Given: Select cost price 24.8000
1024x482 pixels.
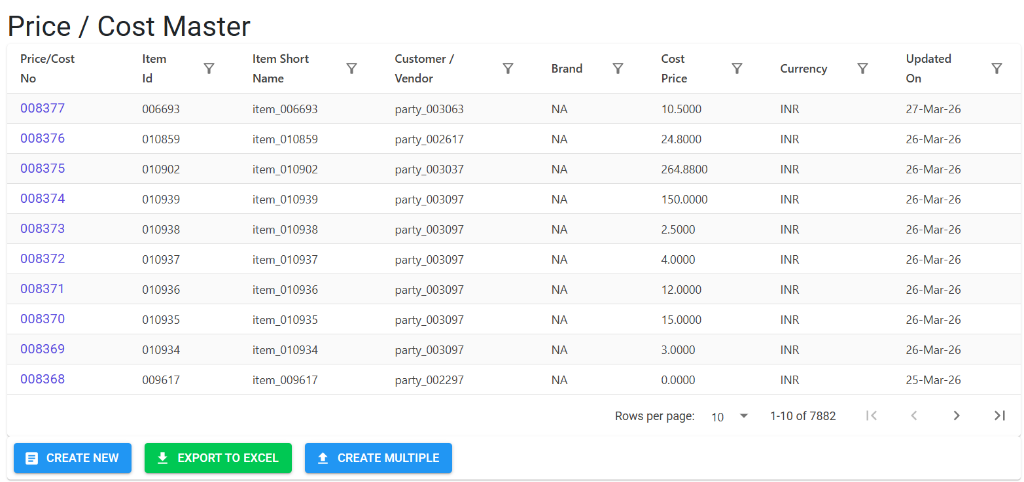Looking at the screenshot, I should click(681, 139).
